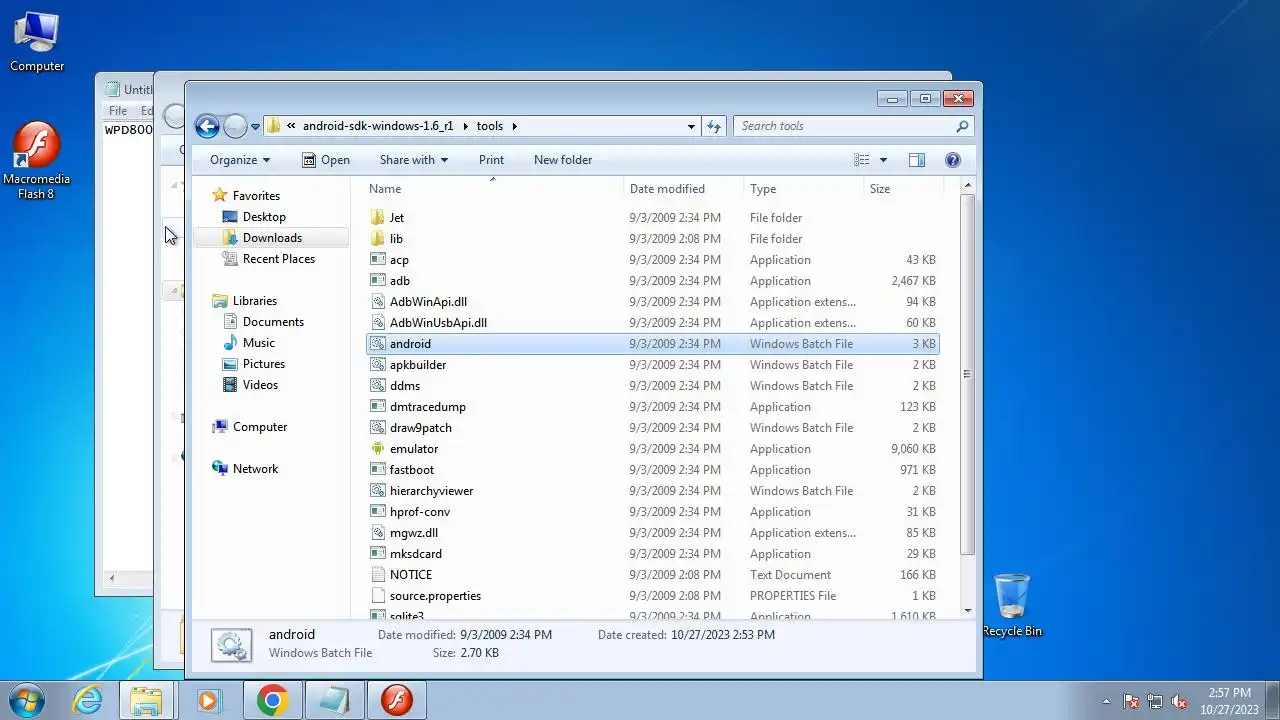
Task: Show hidden system tray icons
Action: point(1106,701)
